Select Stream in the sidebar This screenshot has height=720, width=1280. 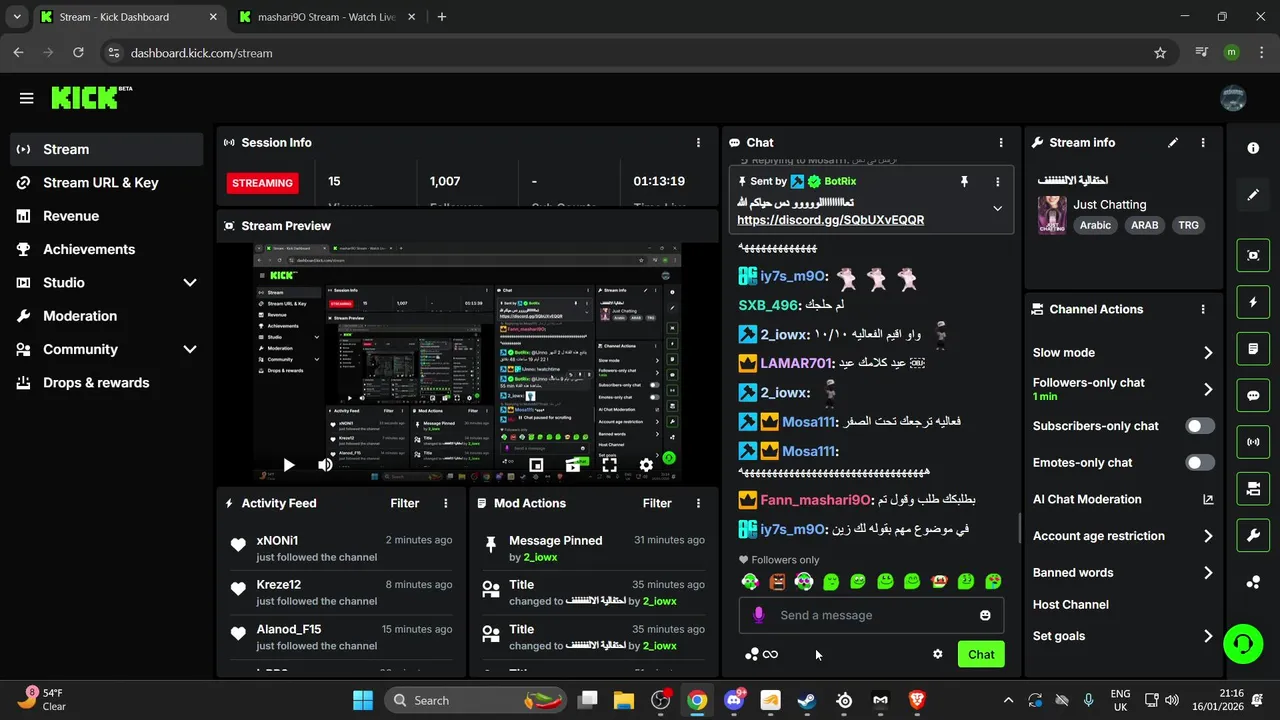pyautogui.click(x=107, y=149)
